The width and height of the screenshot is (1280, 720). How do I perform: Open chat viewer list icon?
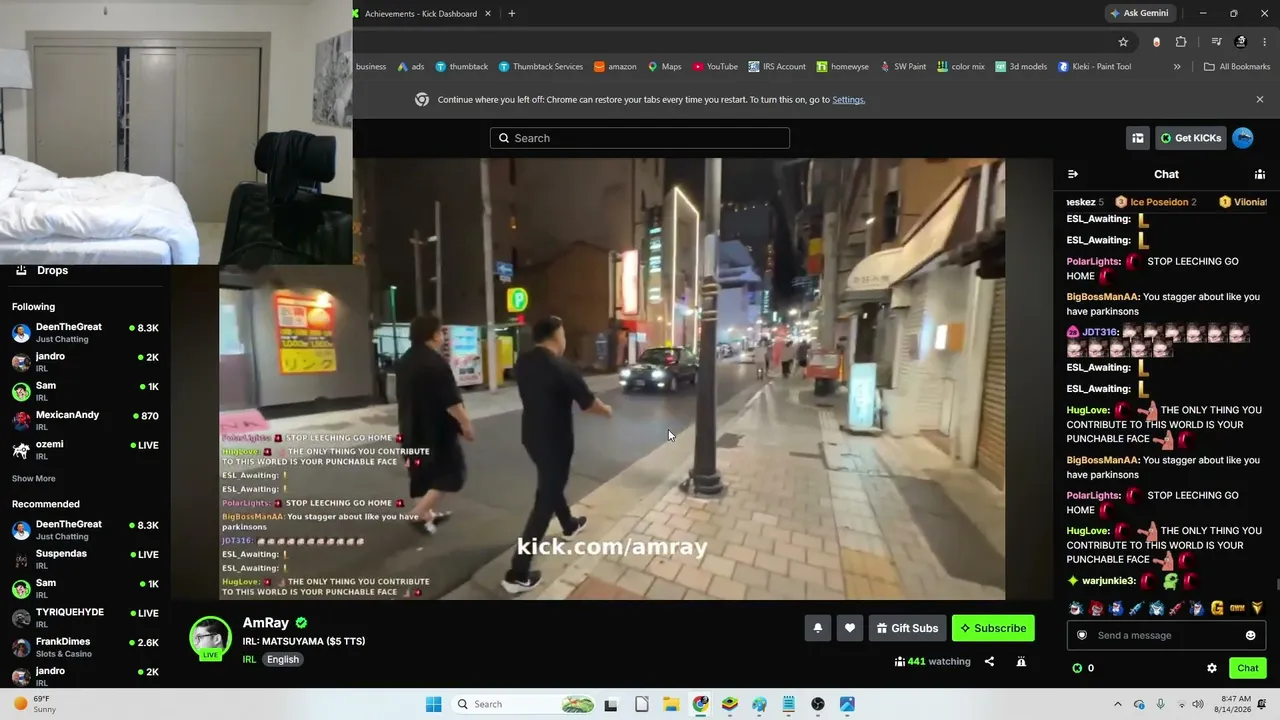(x=1260, y=174)
